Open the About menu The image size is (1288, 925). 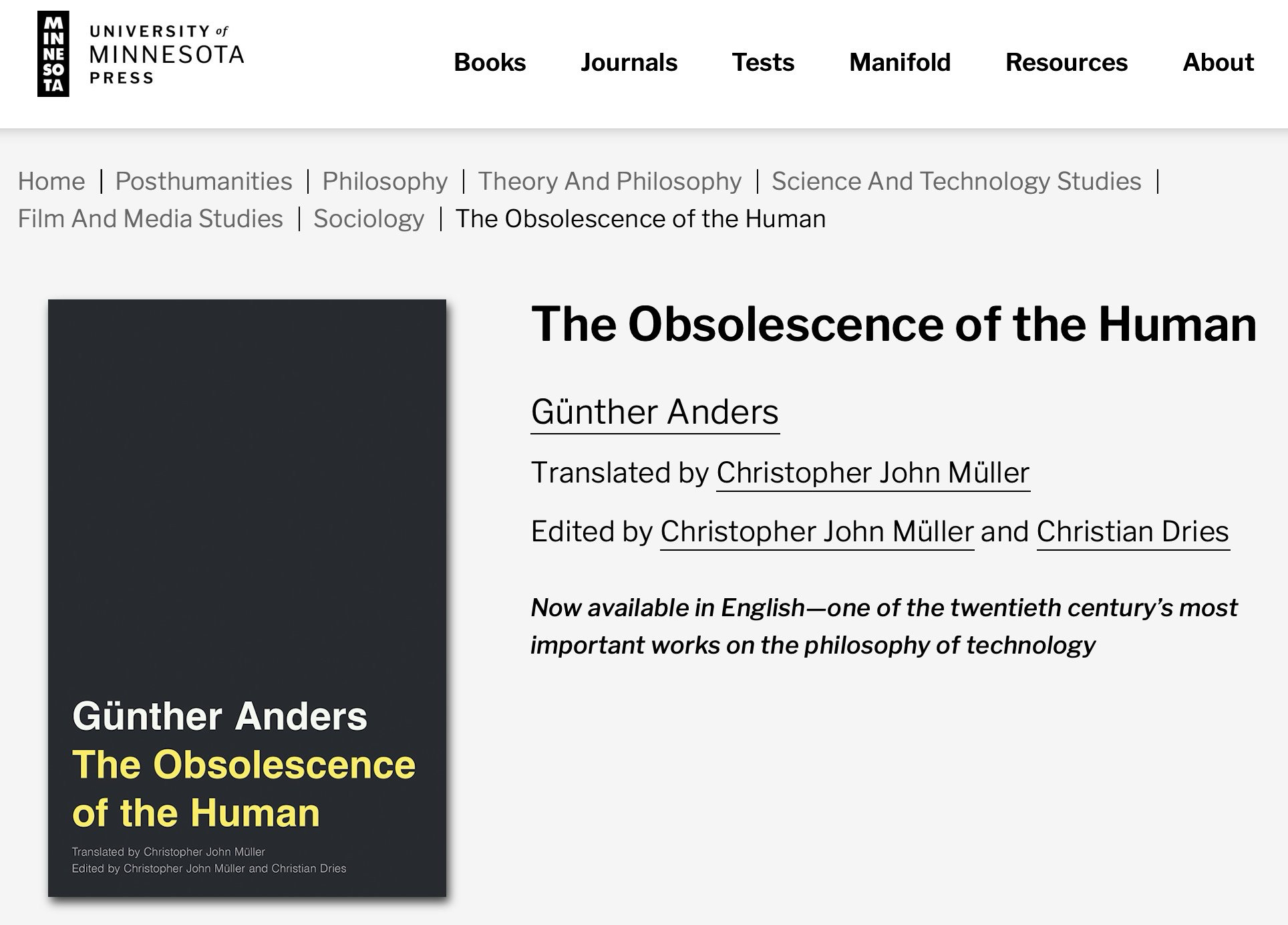coord(1218,62)
